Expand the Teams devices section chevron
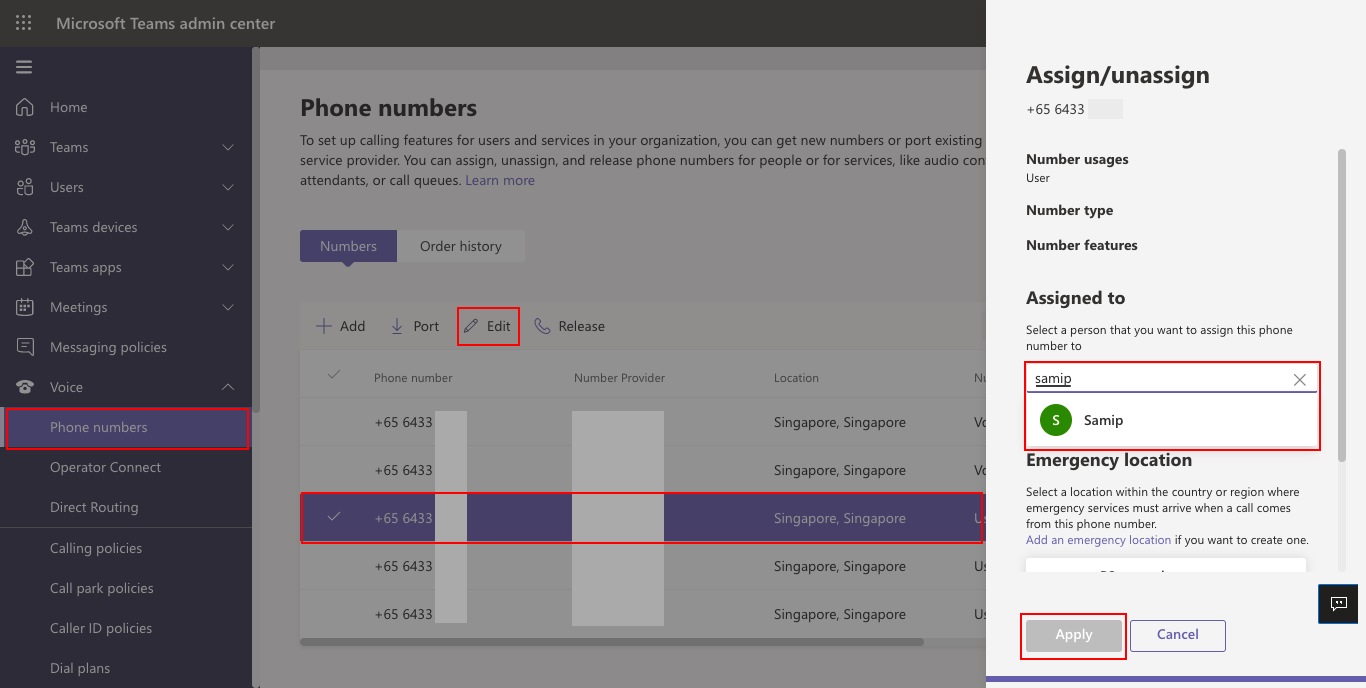1366x688 pixels. pyautogui.click(x=228, y=227)
